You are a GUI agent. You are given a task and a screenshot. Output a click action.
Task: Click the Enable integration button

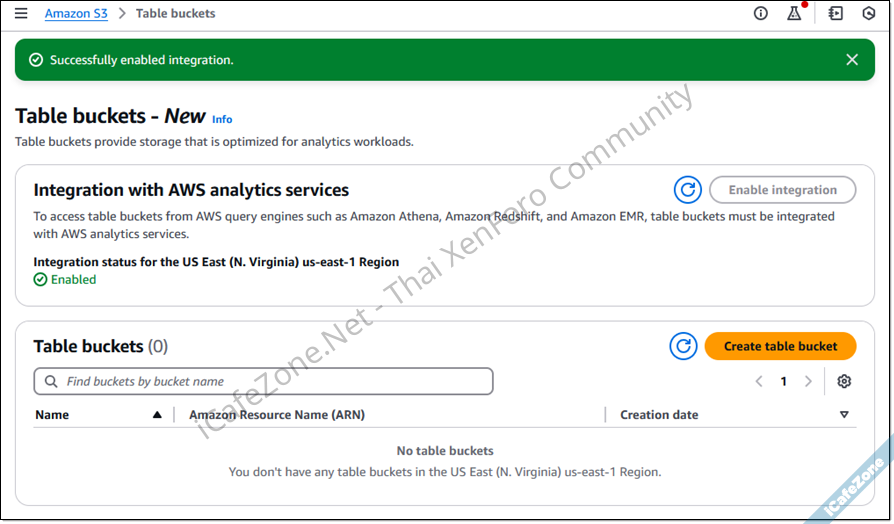[x=782, y=190]
